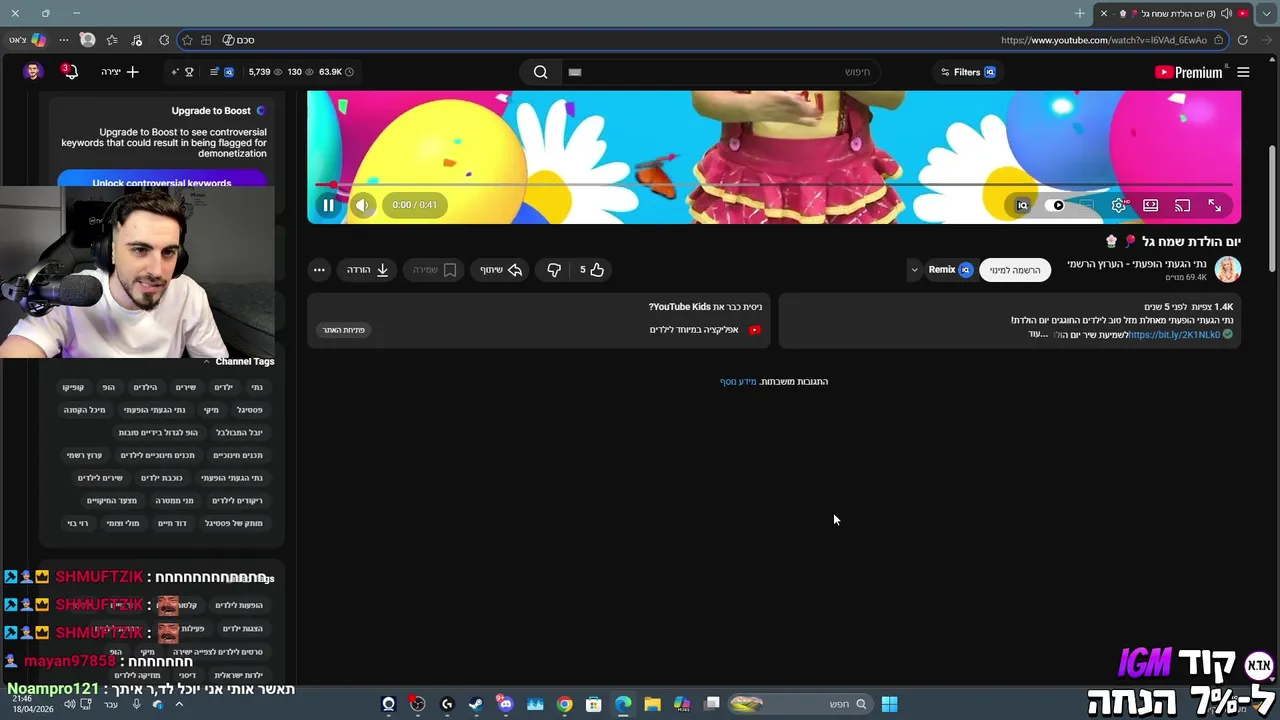Open the channel avatar of נתי הגעתי
Image resolution: width=1280 pixels, height=720 pixels.
click(x=1227, y=269)
